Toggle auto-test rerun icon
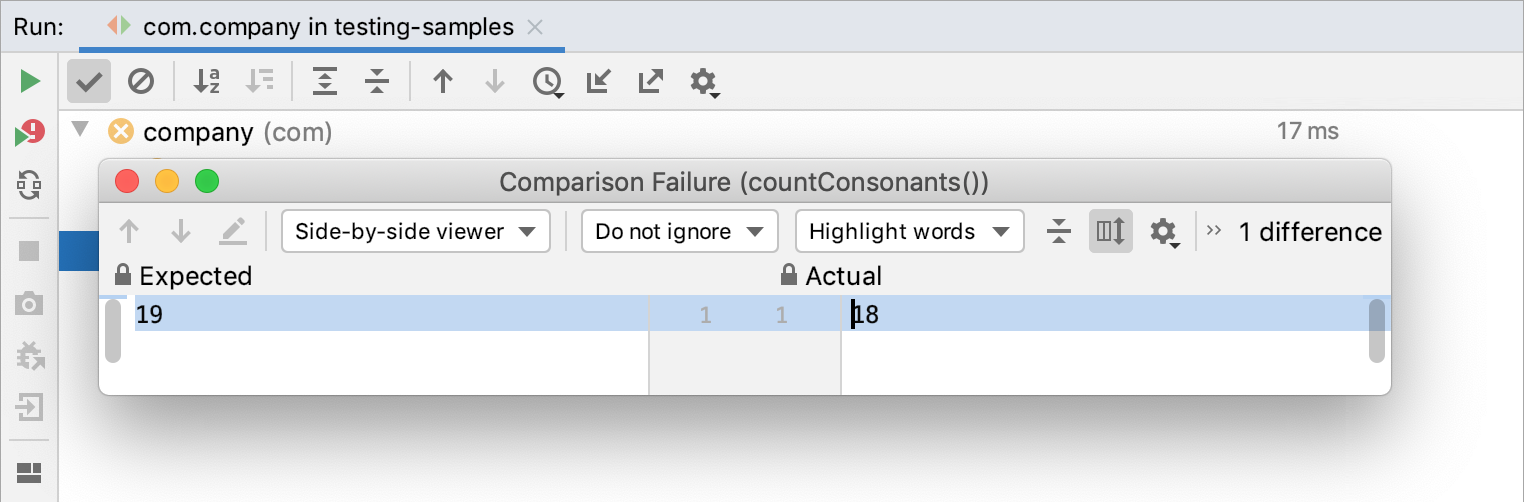Viewport: 1524px width, 502px height. coord(30,184)
